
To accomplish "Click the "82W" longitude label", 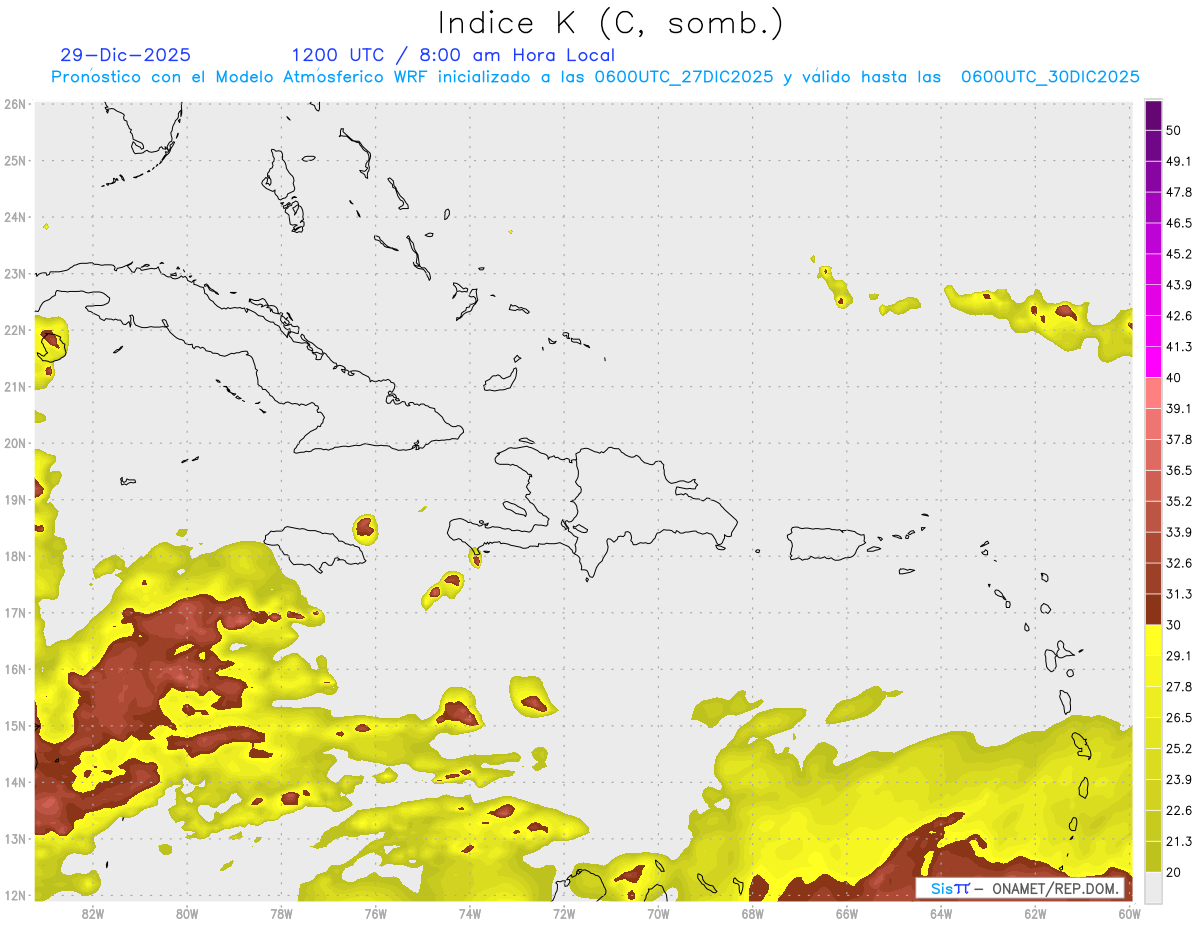I will [x=92, y=913].
